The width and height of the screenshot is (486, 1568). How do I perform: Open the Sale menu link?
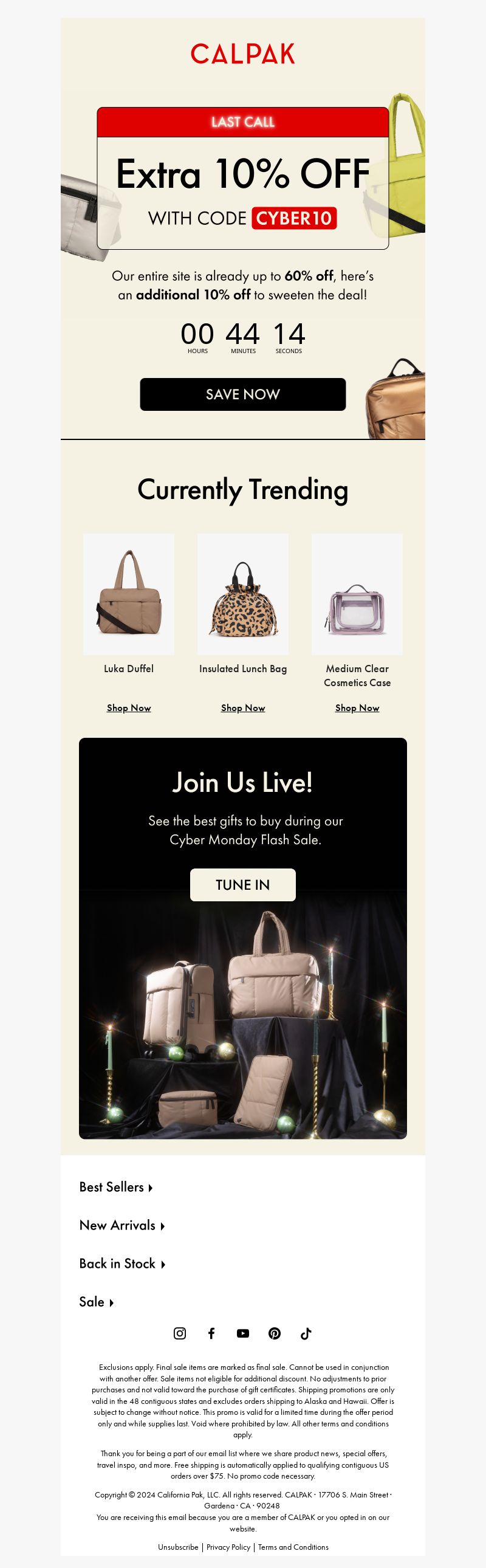pyautogui.click(x=96, y=1302)
